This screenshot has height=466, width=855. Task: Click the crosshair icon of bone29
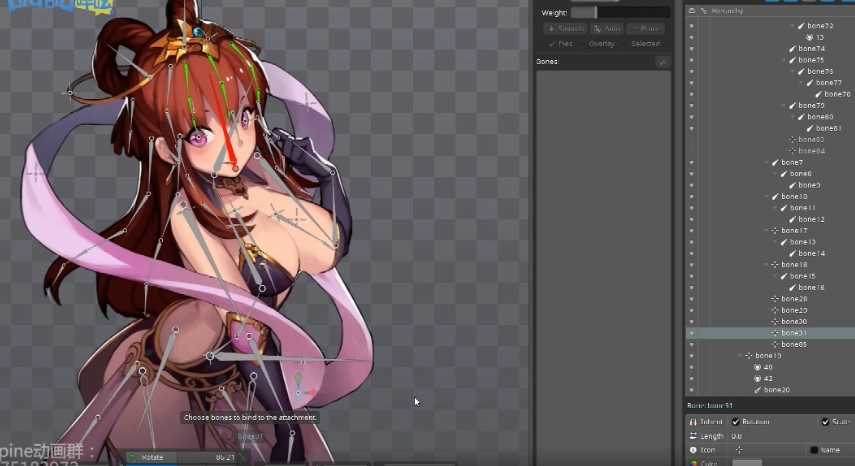coord(775,310)
